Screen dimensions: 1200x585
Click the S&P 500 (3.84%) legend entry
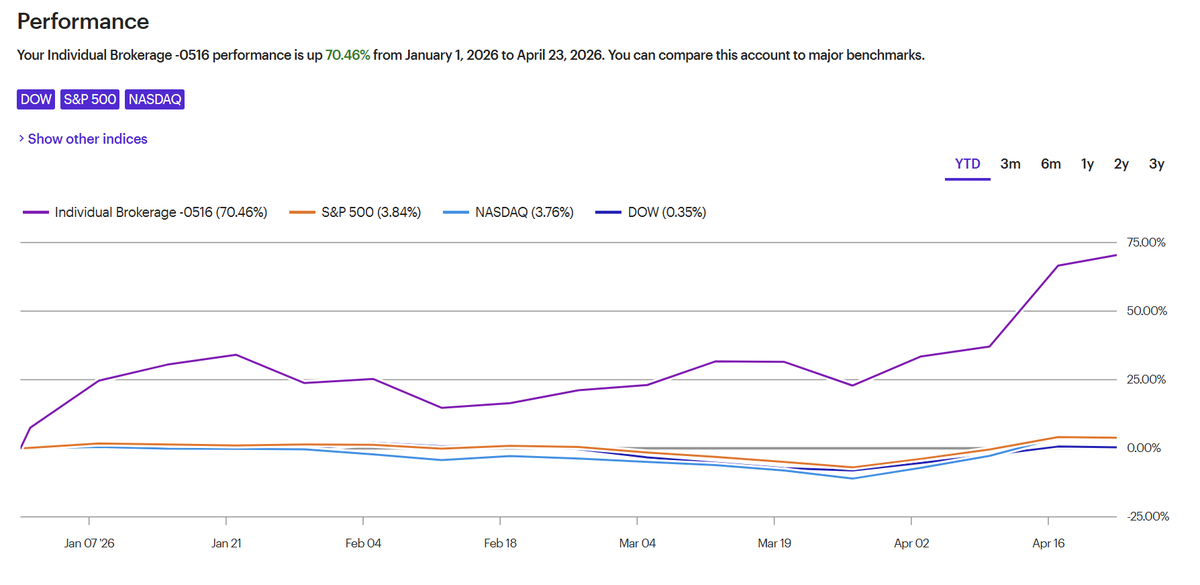pos(355,212)
